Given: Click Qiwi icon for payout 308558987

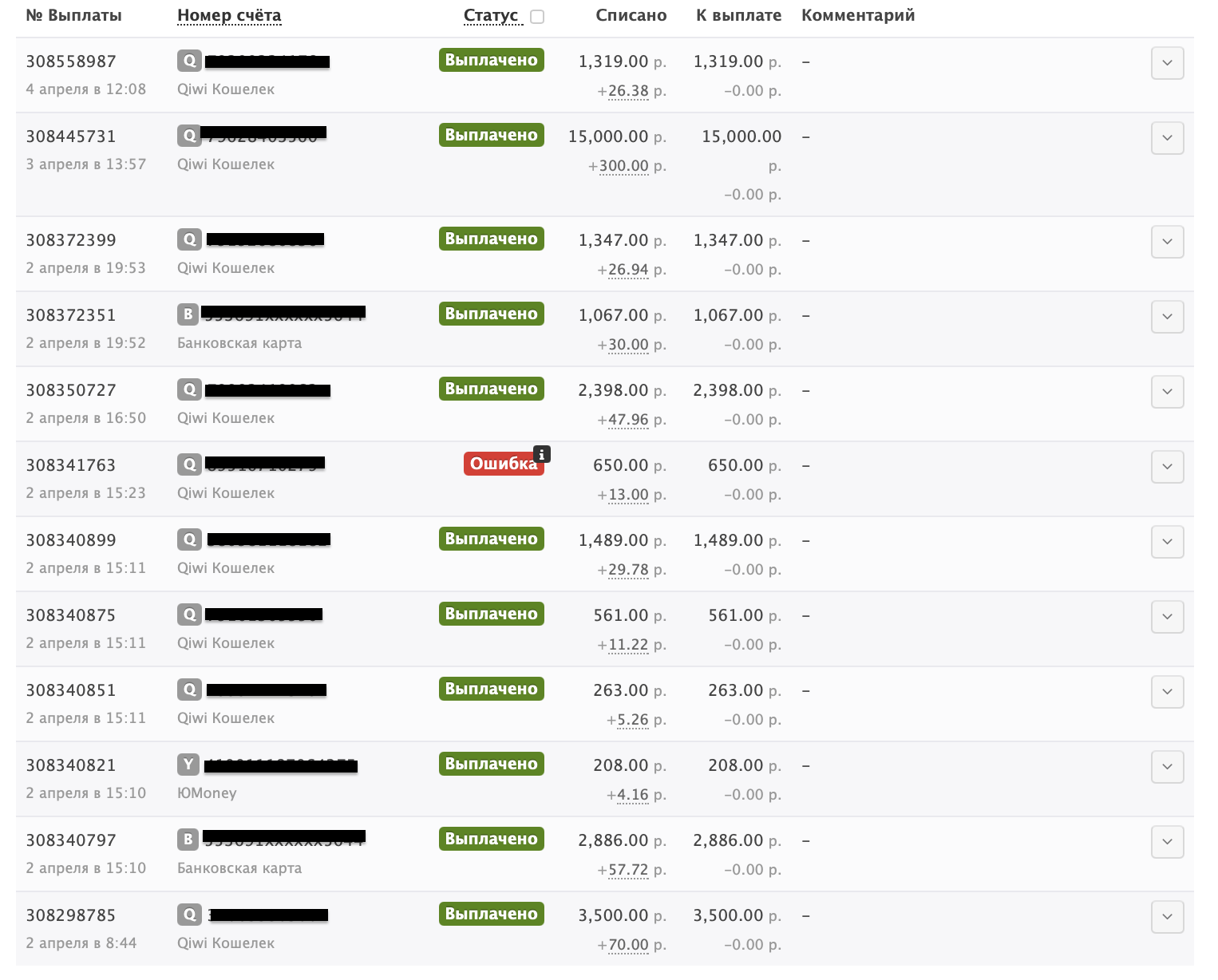Looking at the screenshot, I should coord(189,61).
